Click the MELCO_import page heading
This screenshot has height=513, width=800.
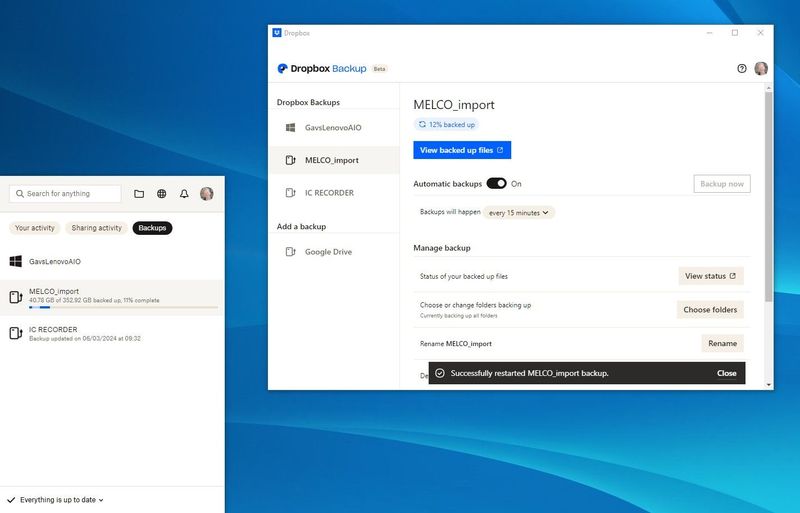[454, 105]
